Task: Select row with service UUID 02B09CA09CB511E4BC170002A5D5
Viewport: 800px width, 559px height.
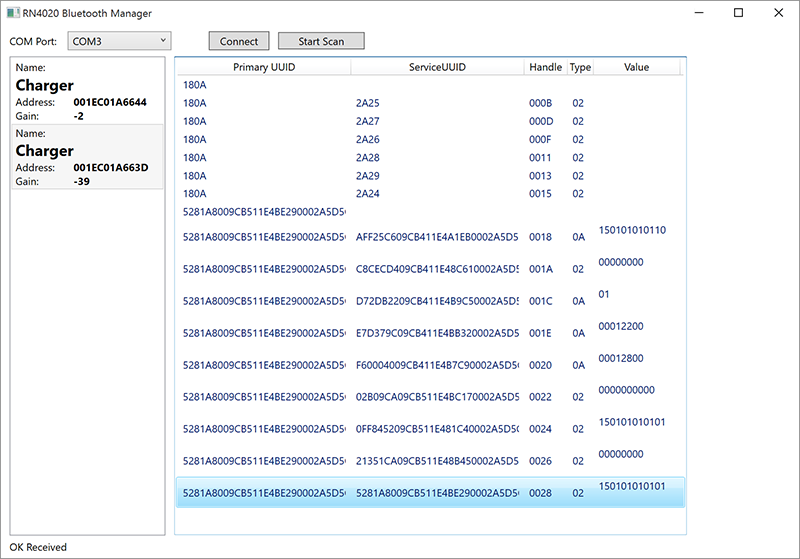Action: point(430,397)
